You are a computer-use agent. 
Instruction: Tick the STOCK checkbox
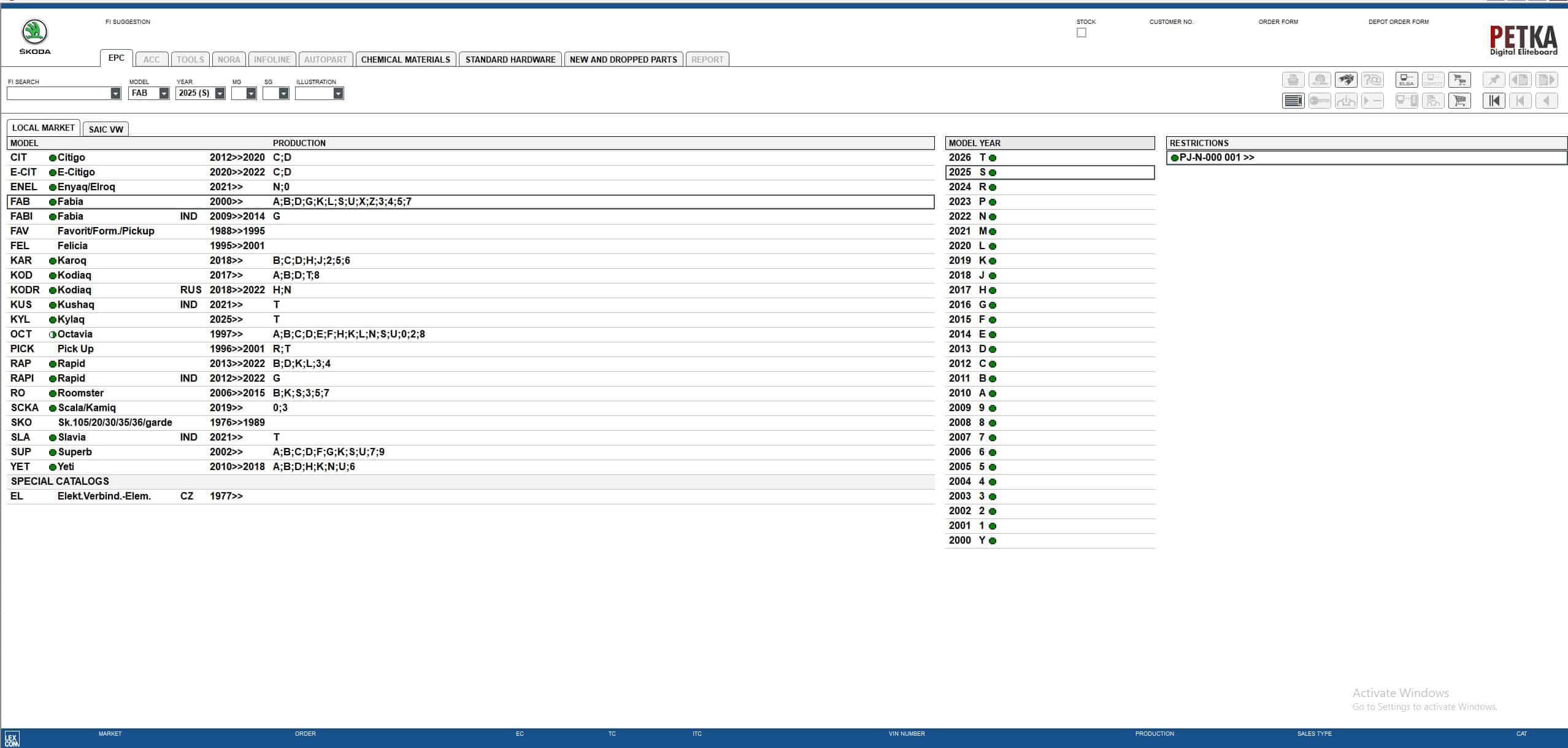tap(1082, 33)
